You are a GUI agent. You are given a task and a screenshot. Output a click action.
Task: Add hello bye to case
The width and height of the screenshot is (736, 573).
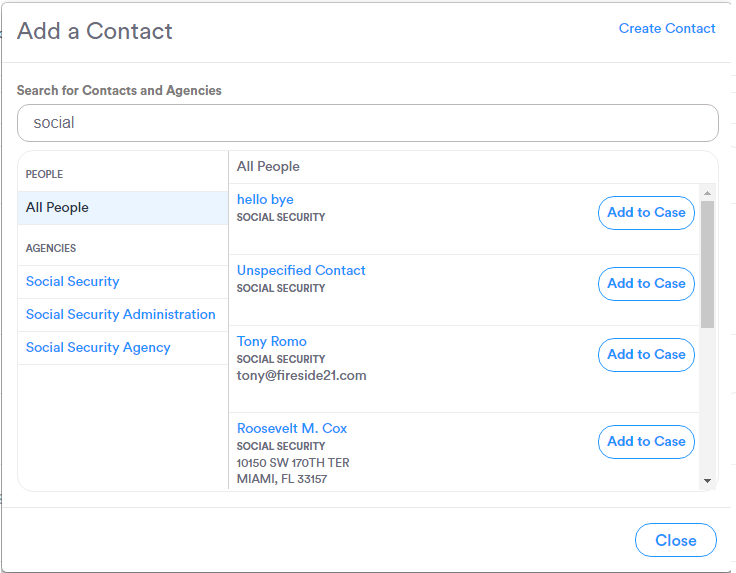646,213
